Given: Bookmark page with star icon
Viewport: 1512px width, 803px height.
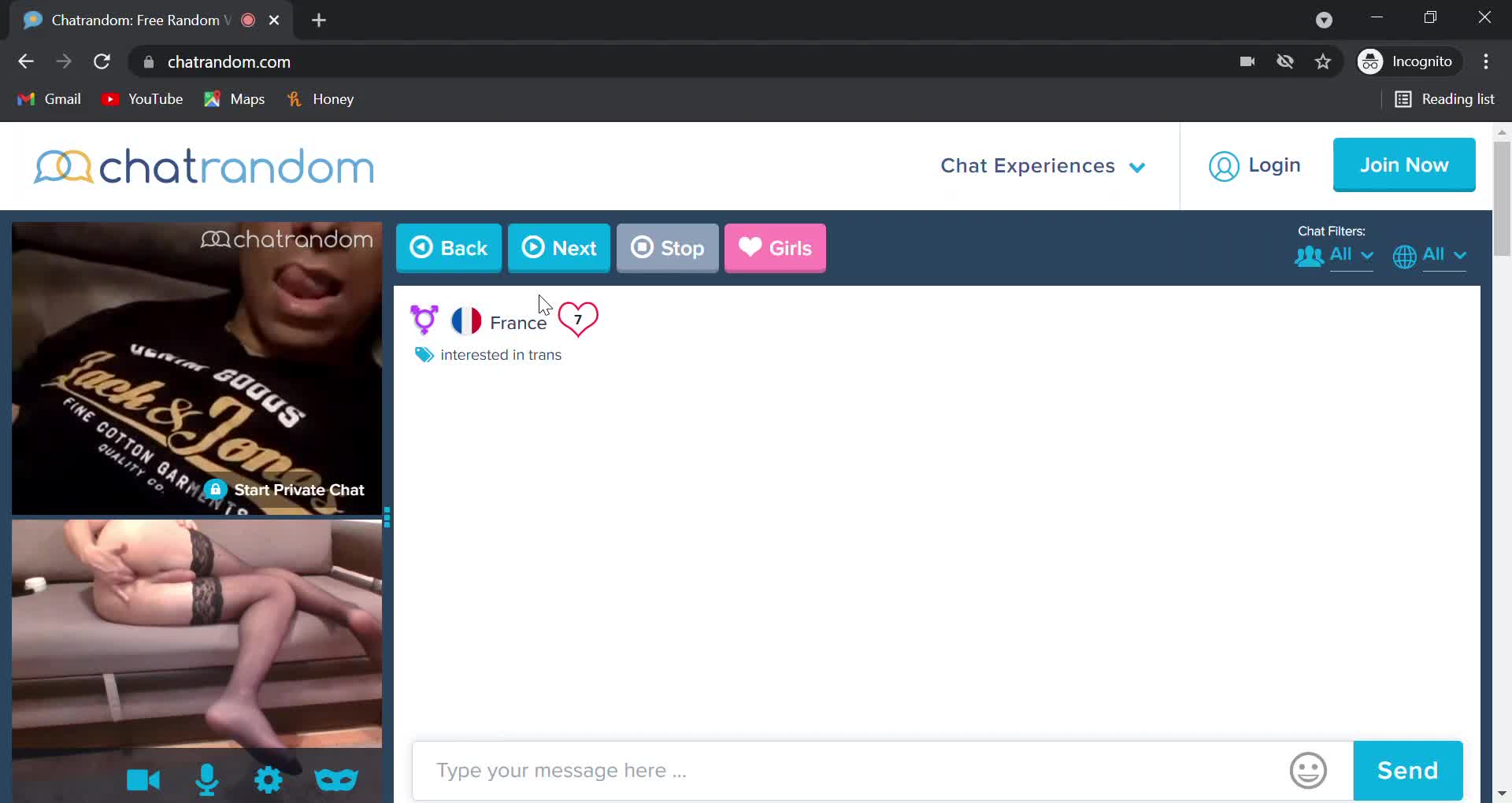Looking at the screenshot, I should pos(1323,61).
